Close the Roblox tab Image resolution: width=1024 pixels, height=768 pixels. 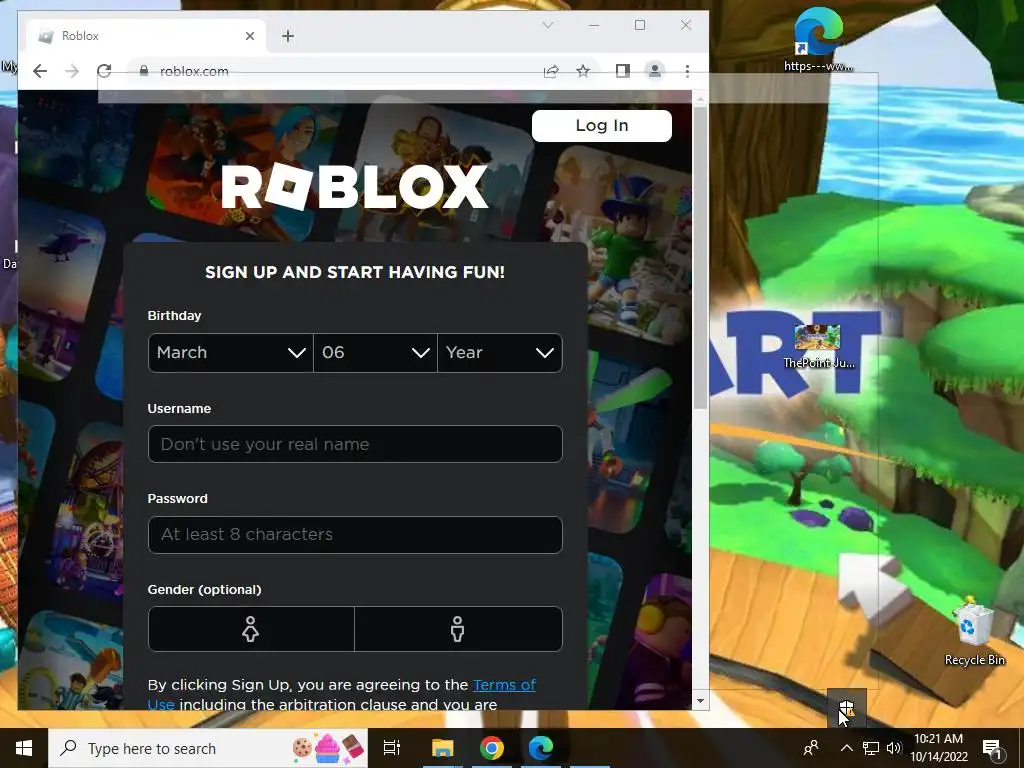tap(249, 36)
